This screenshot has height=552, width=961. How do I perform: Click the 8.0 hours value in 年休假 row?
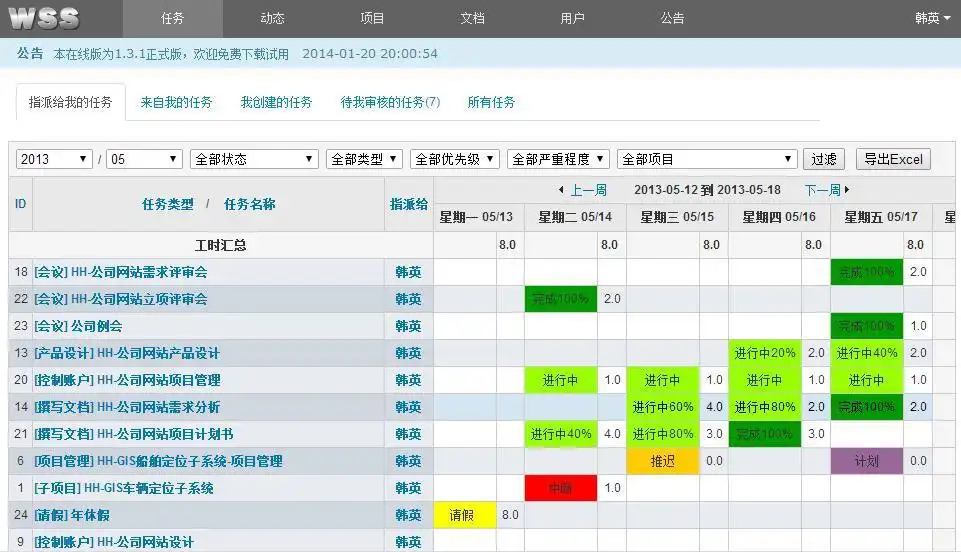click(510, 515)
